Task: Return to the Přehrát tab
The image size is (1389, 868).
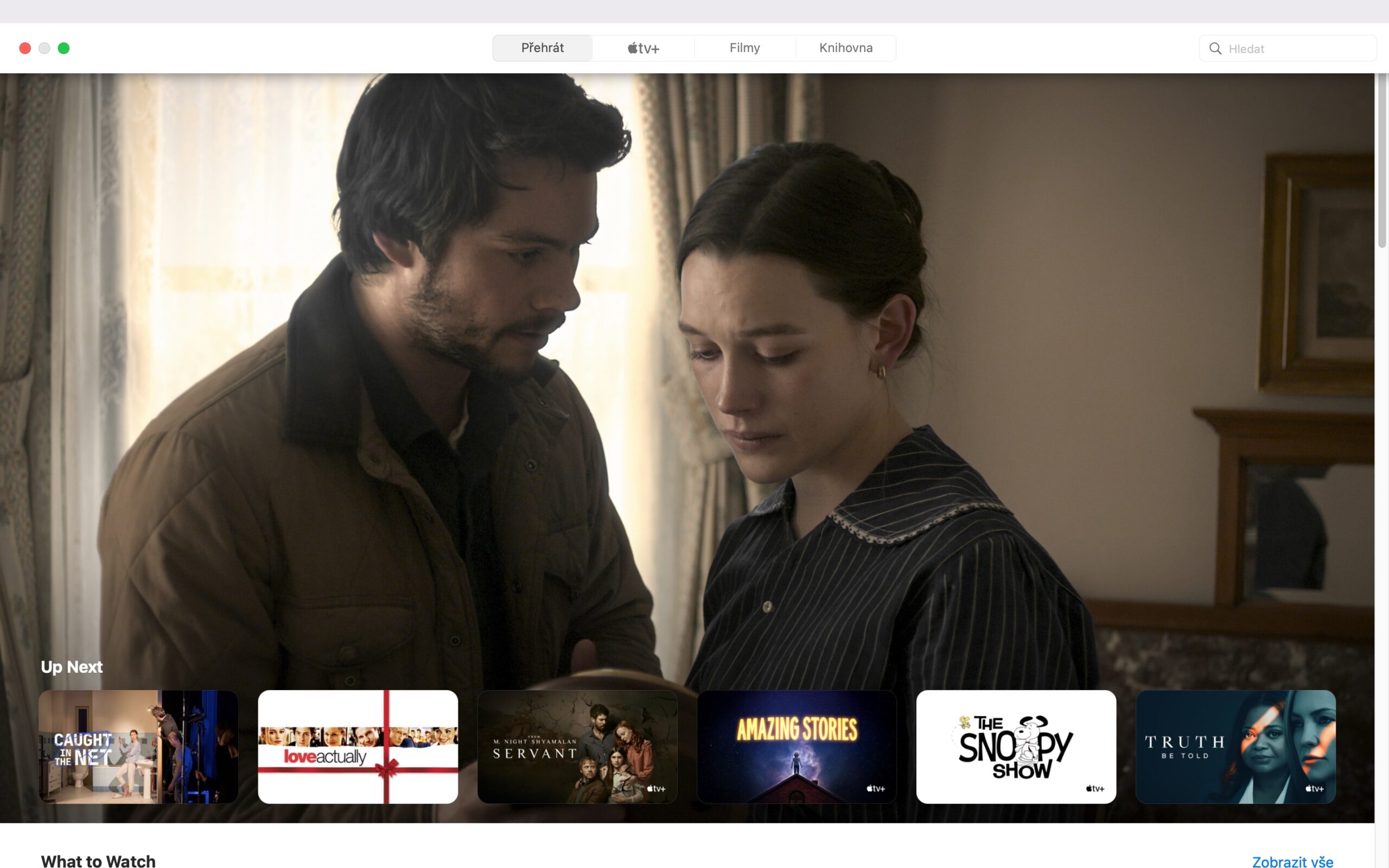Action: pos(542,48)
